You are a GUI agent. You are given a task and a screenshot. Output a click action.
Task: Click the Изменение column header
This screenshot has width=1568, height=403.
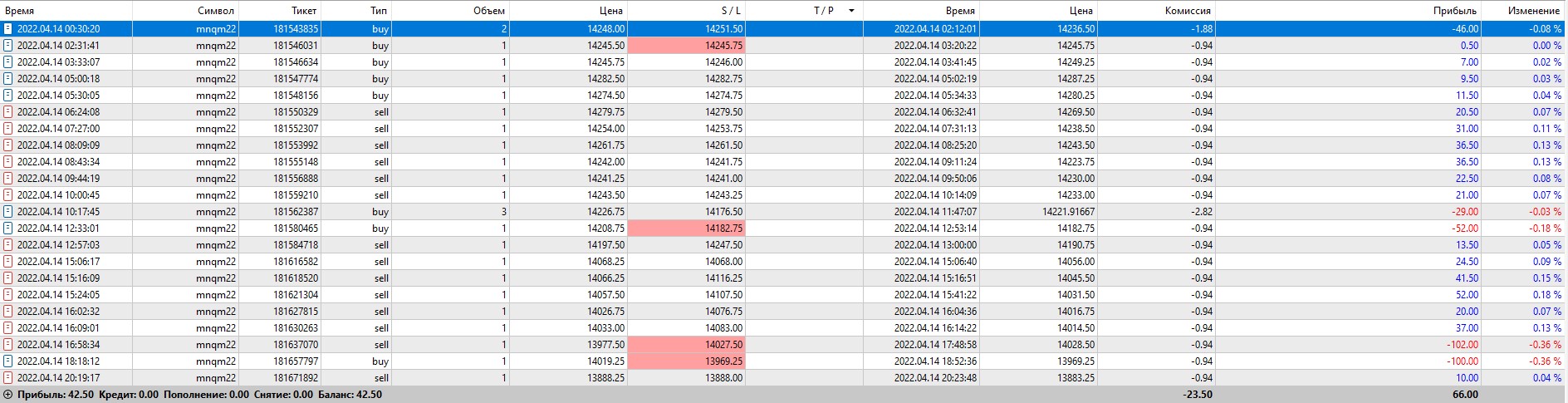(x=1533, y=11)
